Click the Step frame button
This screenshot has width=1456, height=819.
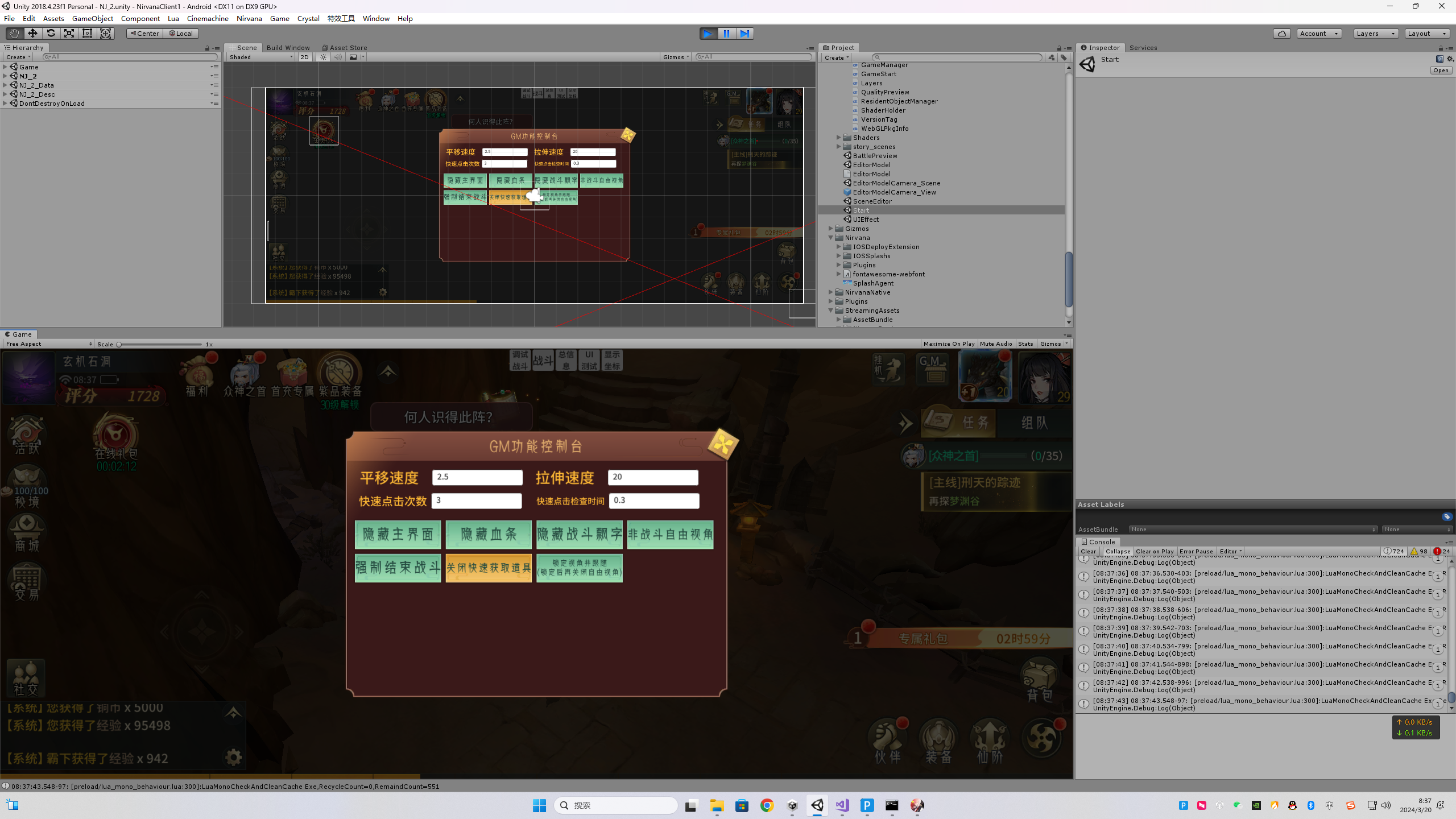(x=744, y=34)
